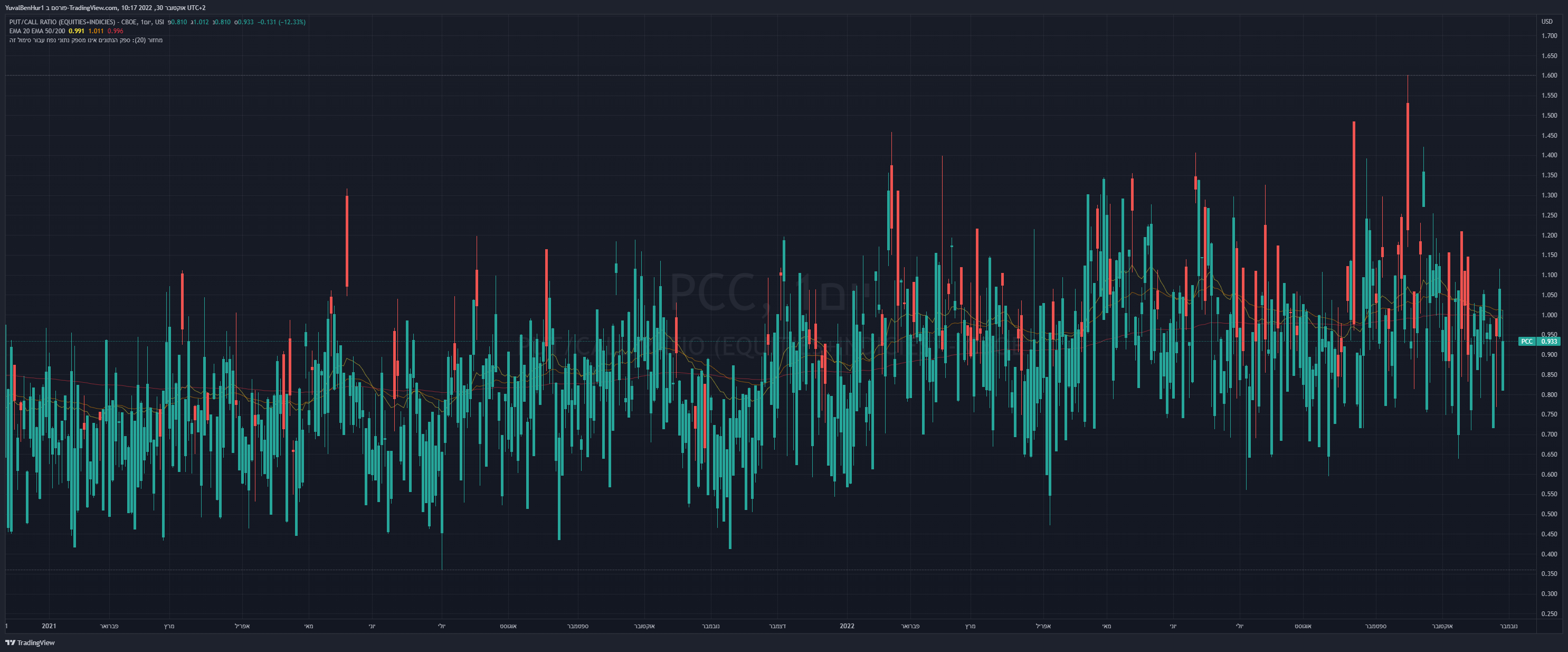
Task: Click the 1.000 price axis label
Action: [x=1549, y=315]
